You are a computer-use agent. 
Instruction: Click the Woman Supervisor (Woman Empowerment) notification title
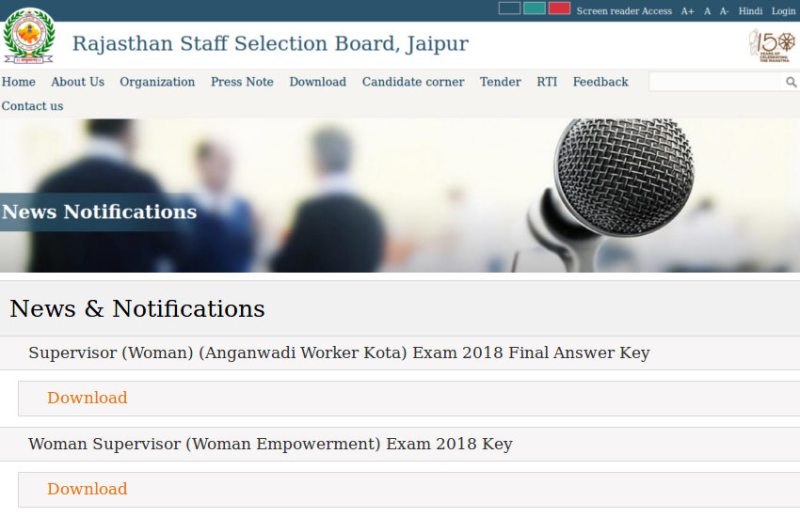[x=270, y=444]
